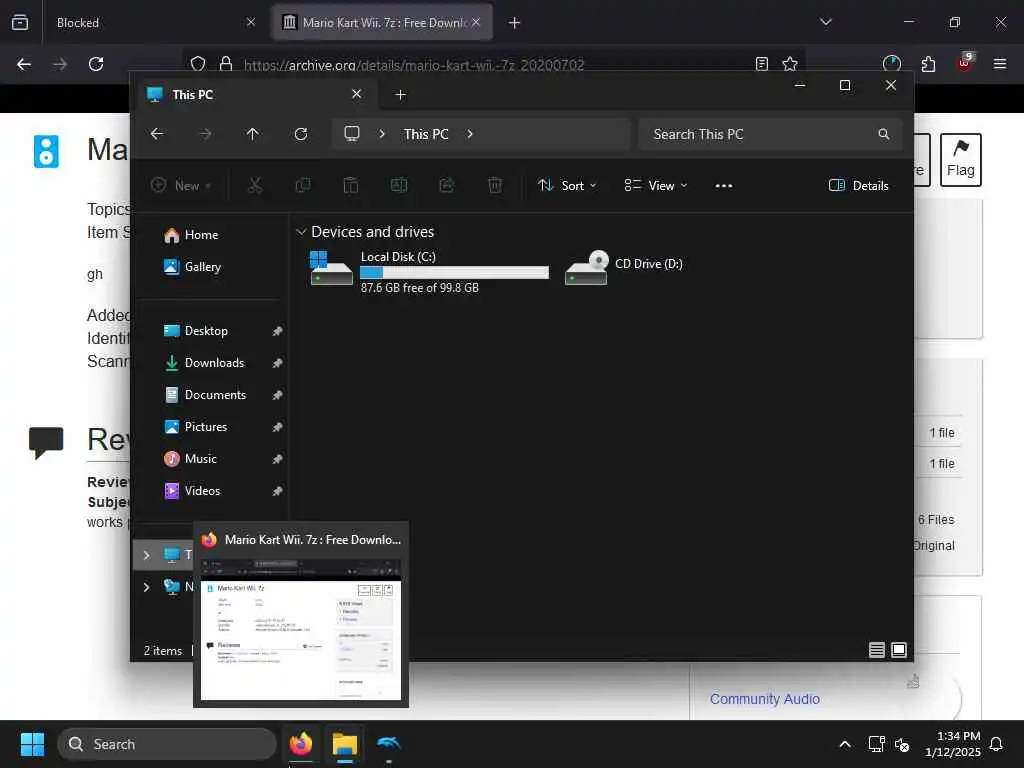
Task: Click the File Explorer taskbar icon
Action: [x=345, y=744]
